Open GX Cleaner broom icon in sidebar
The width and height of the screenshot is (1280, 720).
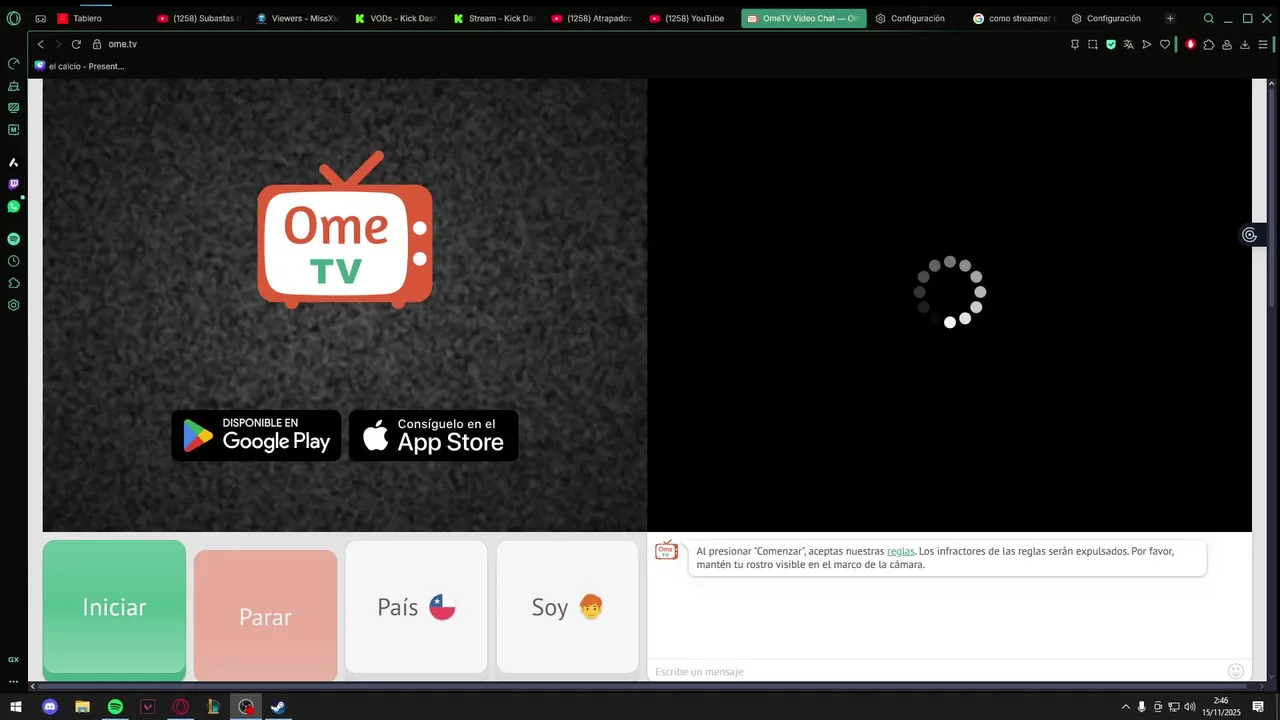(x=14, y=85)
